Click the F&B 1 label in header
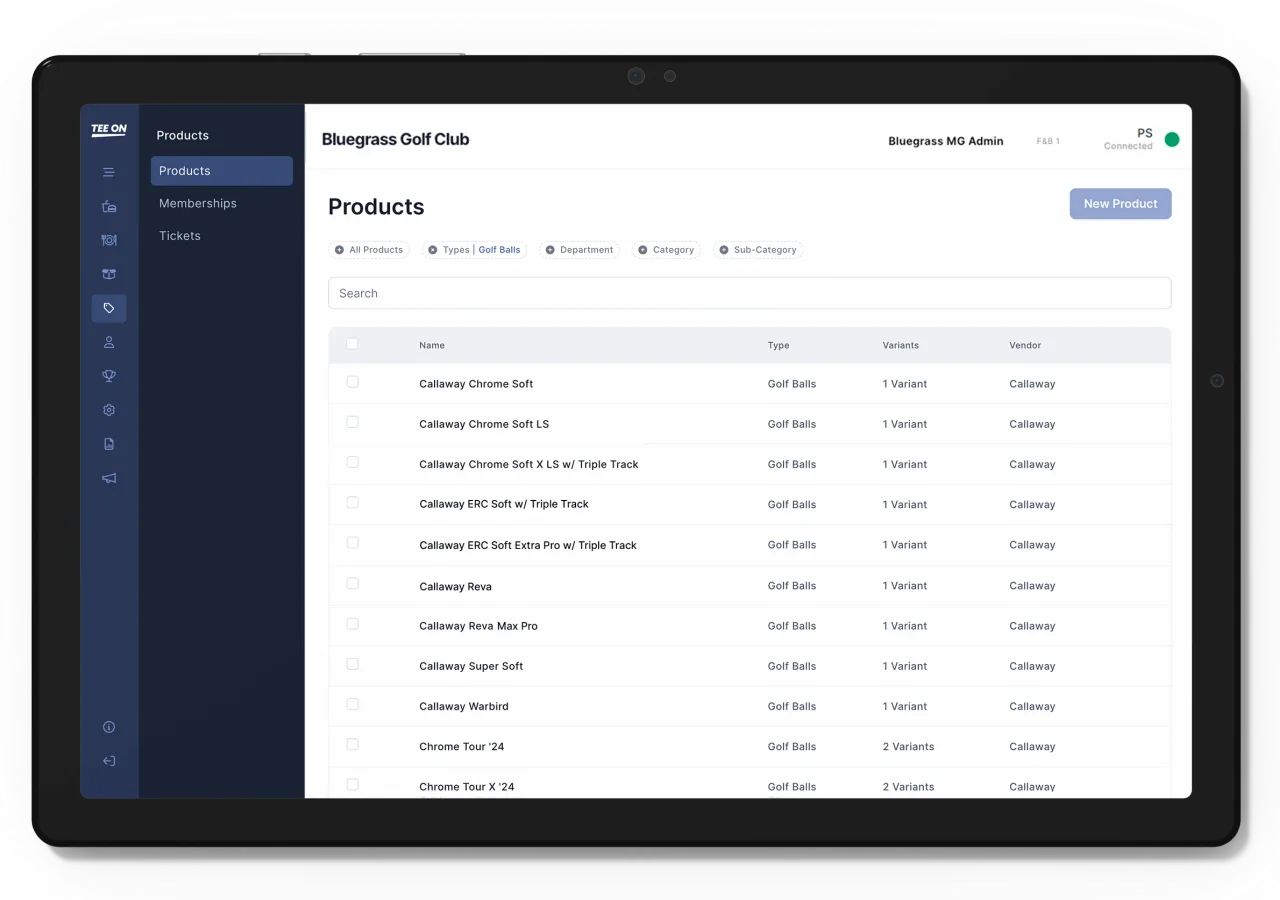 (1048, 141)
